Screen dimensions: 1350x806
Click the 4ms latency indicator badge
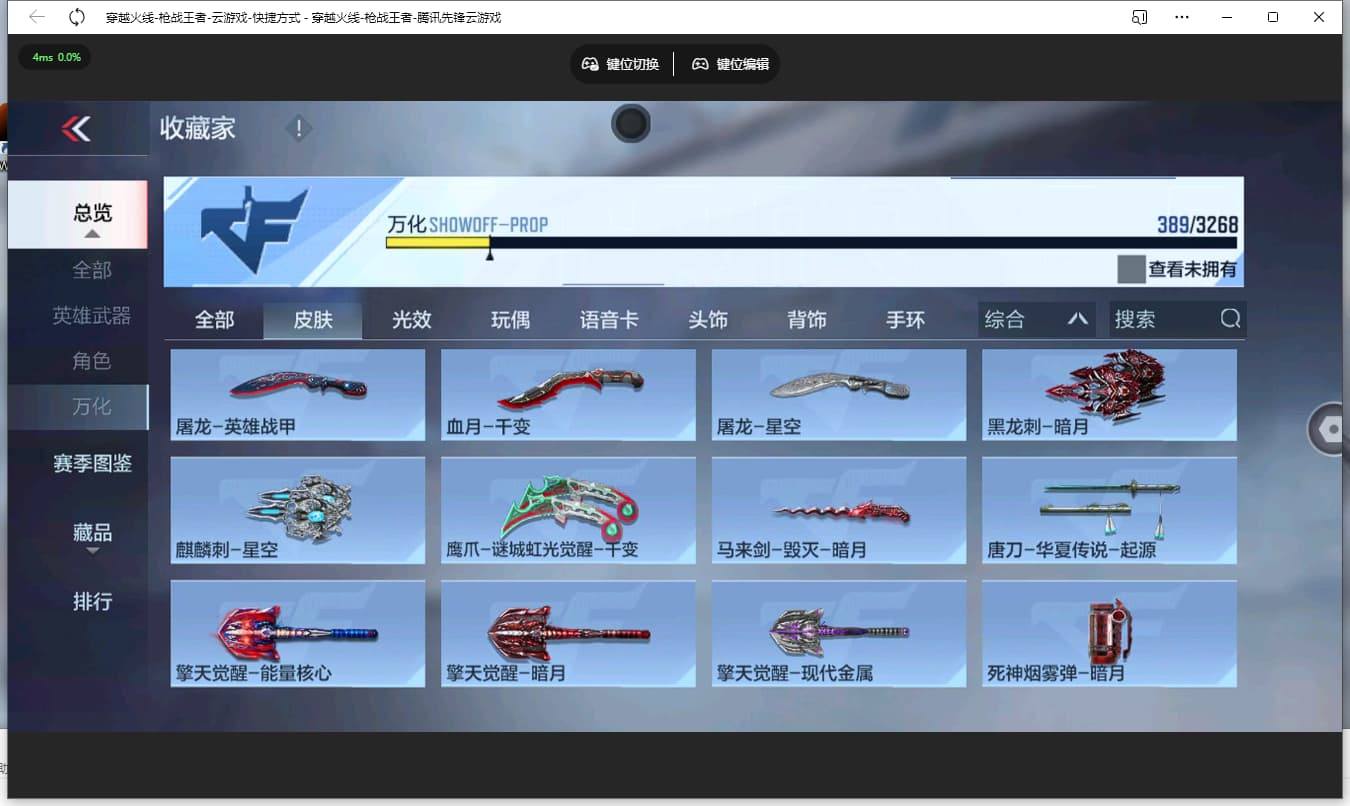coord(54,58)
